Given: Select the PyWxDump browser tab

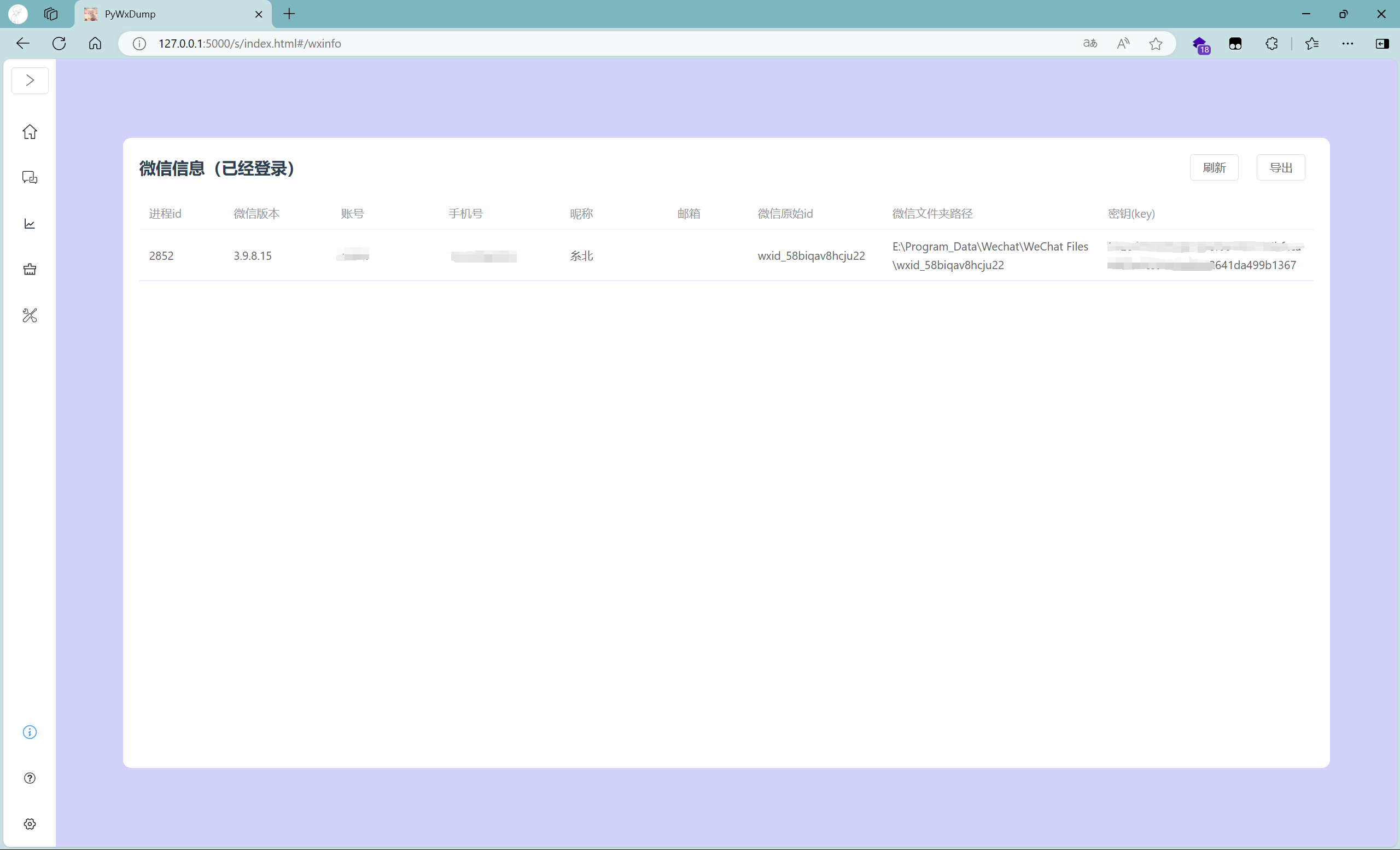Looking at the screenshot, I should tap(173, 14).
